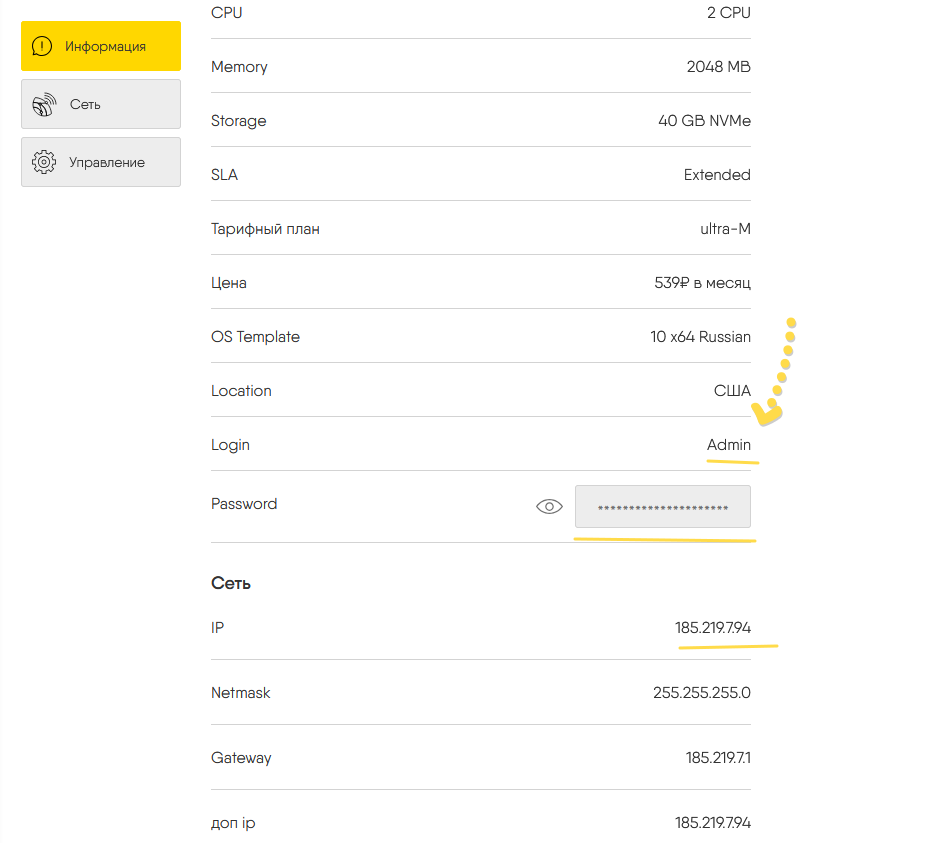This screenshot has height=843, width=930.
Task: Click the Netmask value 255.255.255.0
Action: 701,693
